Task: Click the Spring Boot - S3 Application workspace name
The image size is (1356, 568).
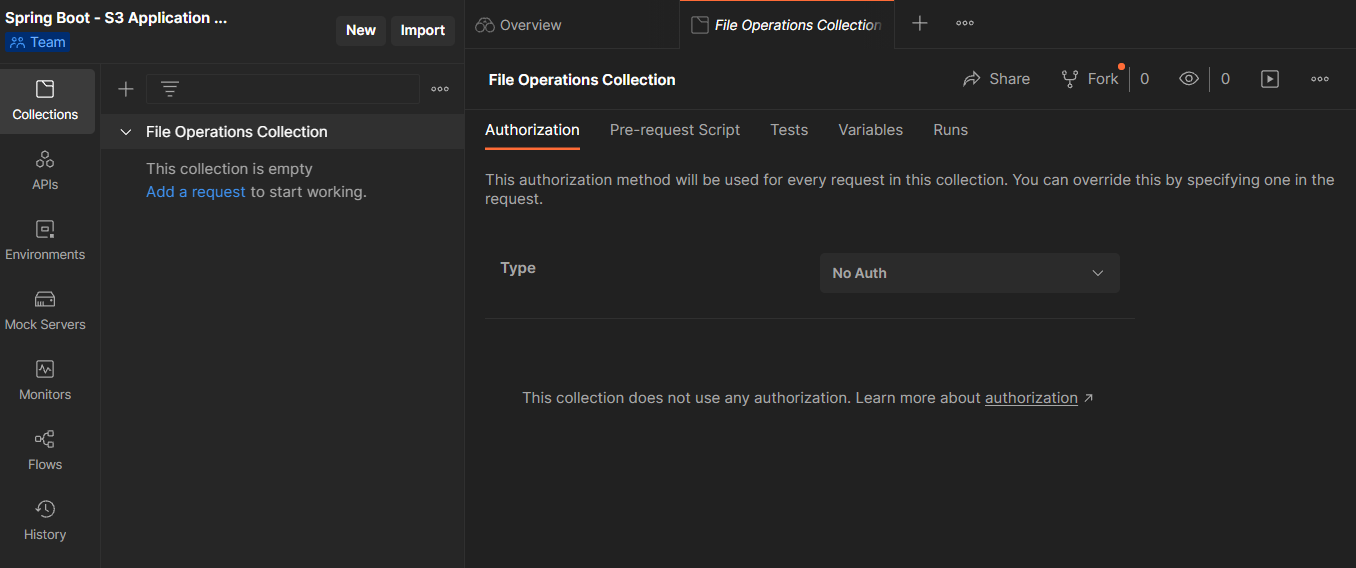Action: click(116, 18)
